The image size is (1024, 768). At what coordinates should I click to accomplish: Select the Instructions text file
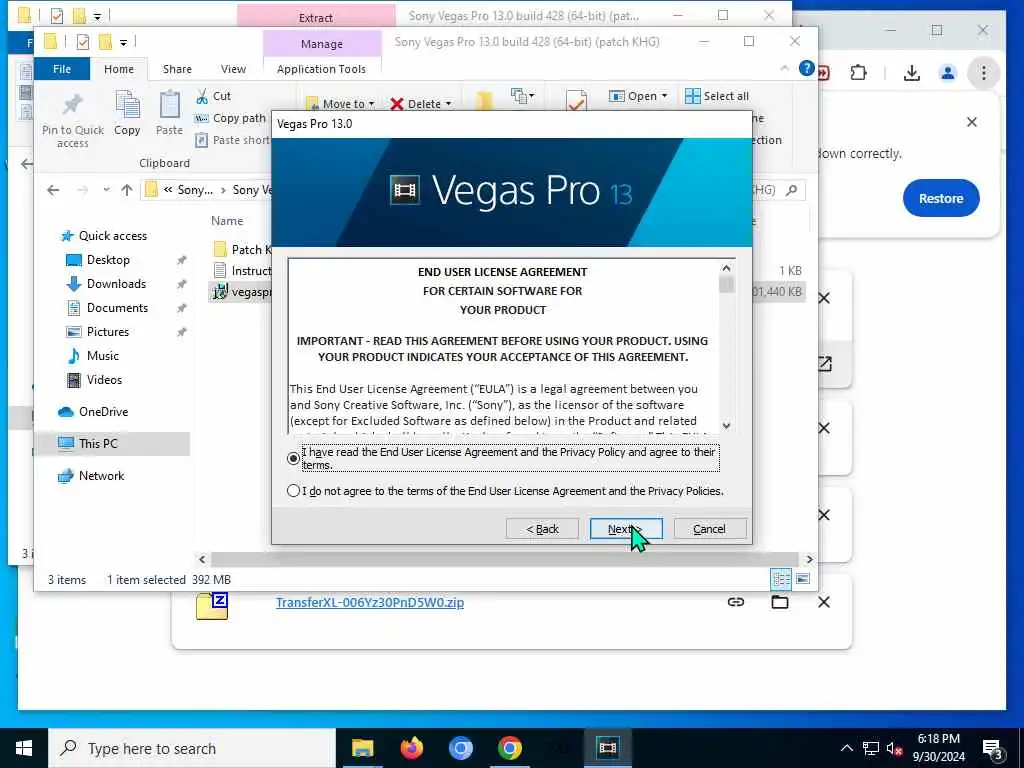[x=242, y=270]
